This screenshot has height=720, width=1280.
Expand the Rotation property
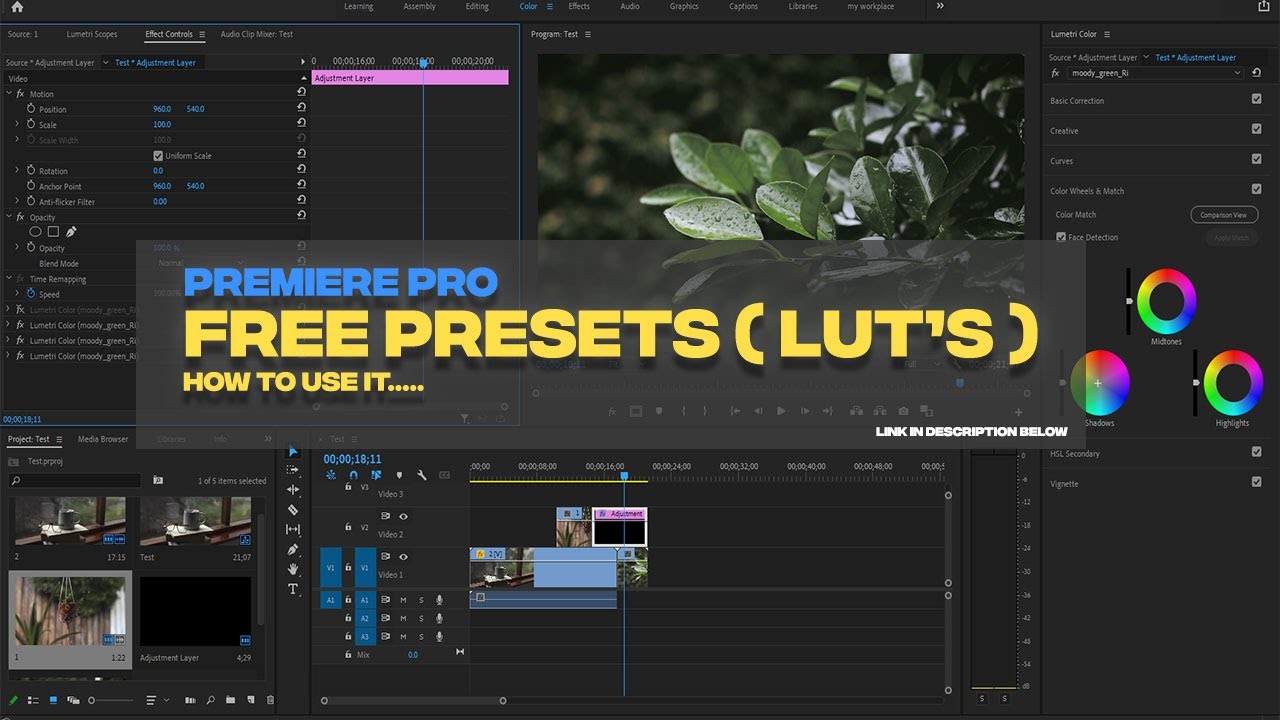point(17,170)
